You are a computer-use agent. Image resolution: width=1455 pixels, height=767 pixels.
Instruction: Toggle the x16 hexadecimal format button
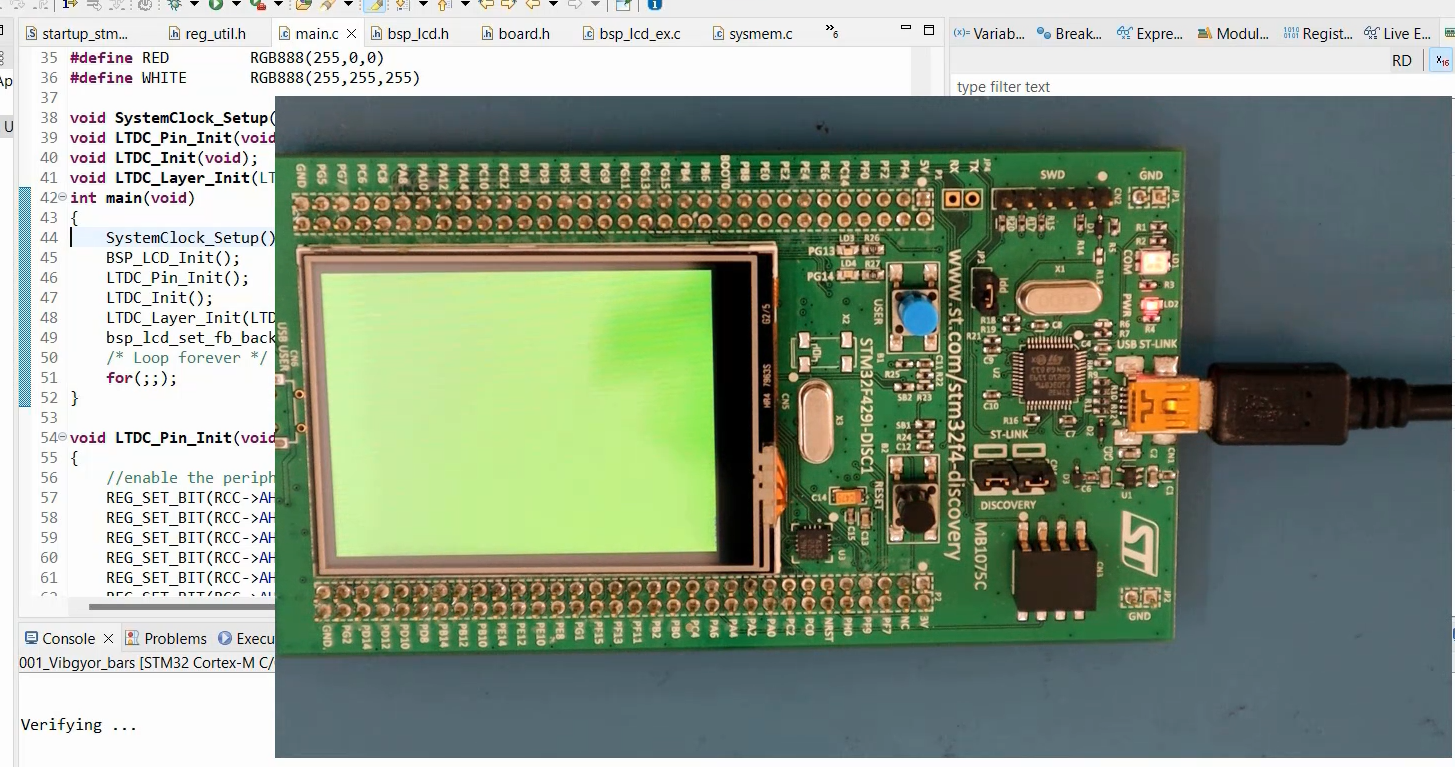point(1442,61)
